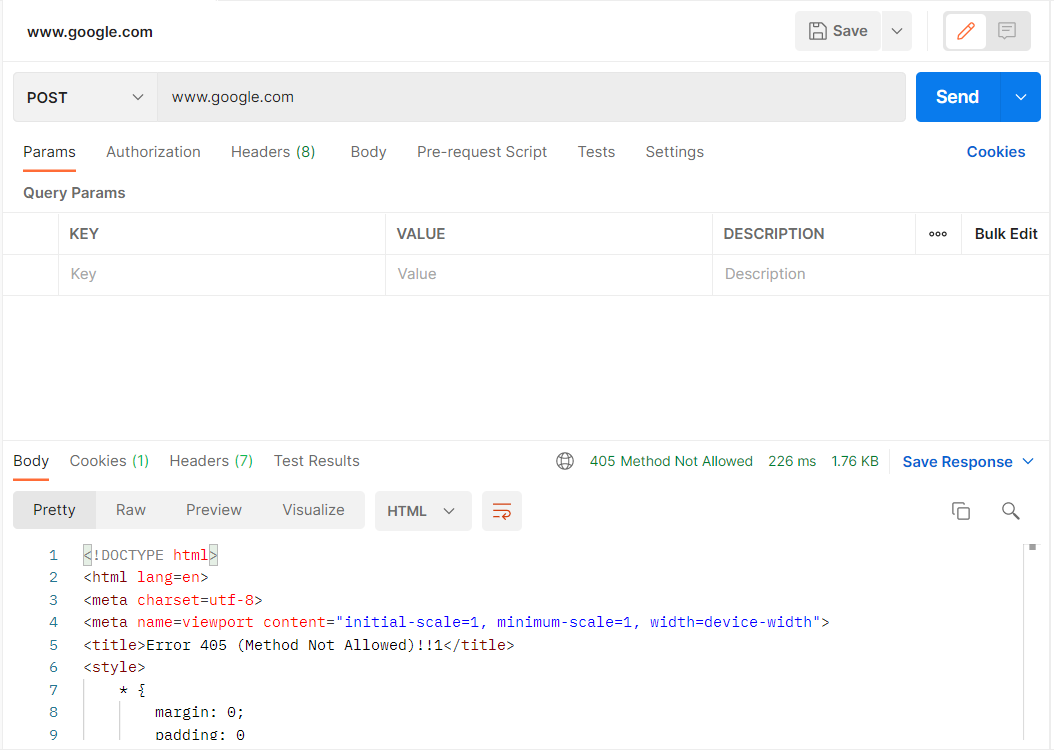
Task: Click the 405 Method Not Allowed status
Action: point(671,461)
